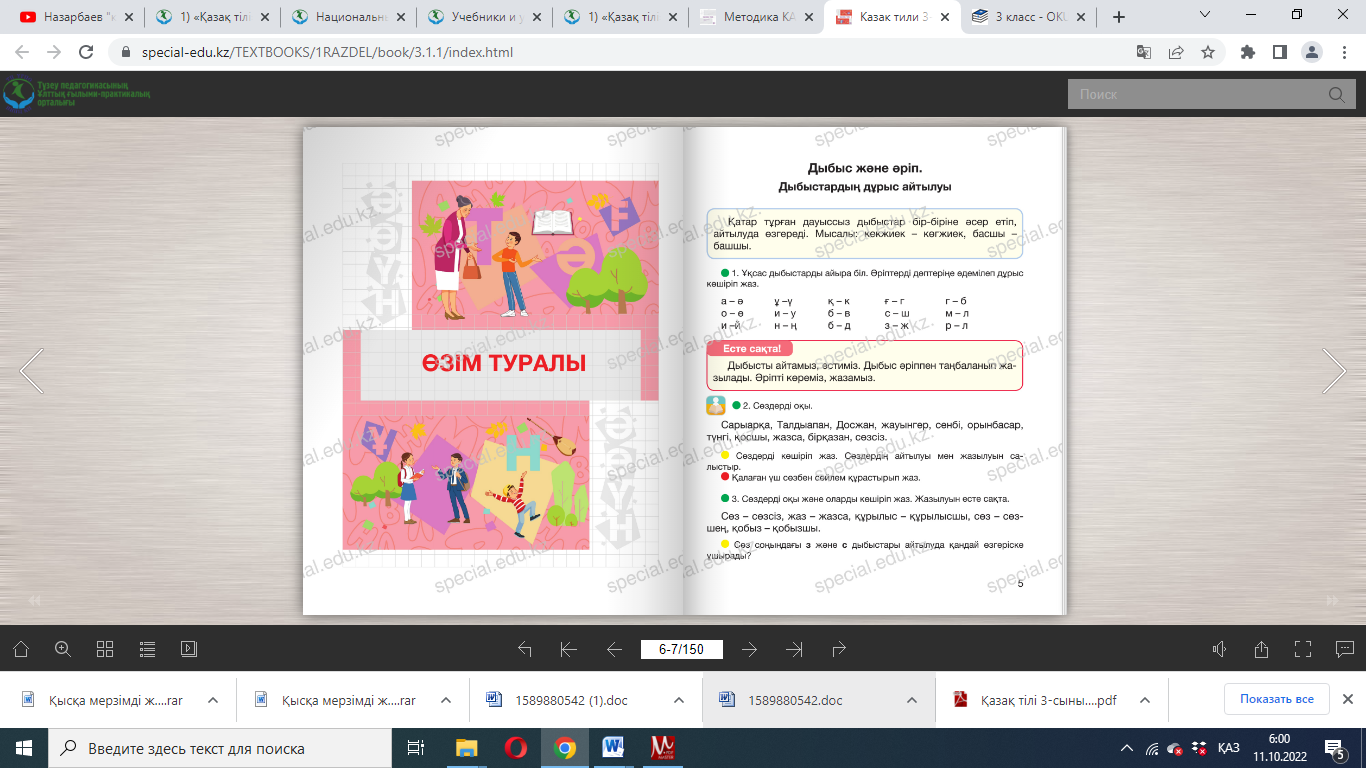
Task: Mute the page flip sound
Action: coord(1219,649)
